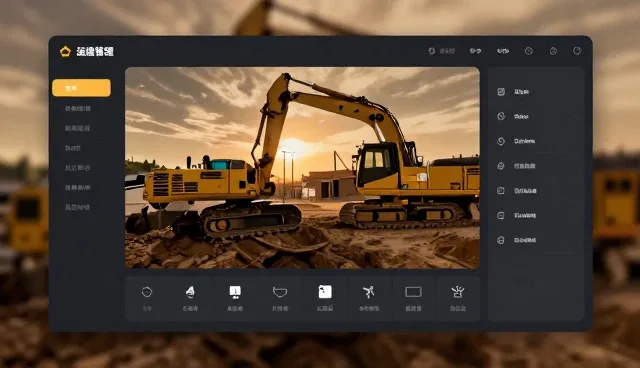Click the solid white document icon
This screenshot has height=368, width=640.
pos(325,292)
